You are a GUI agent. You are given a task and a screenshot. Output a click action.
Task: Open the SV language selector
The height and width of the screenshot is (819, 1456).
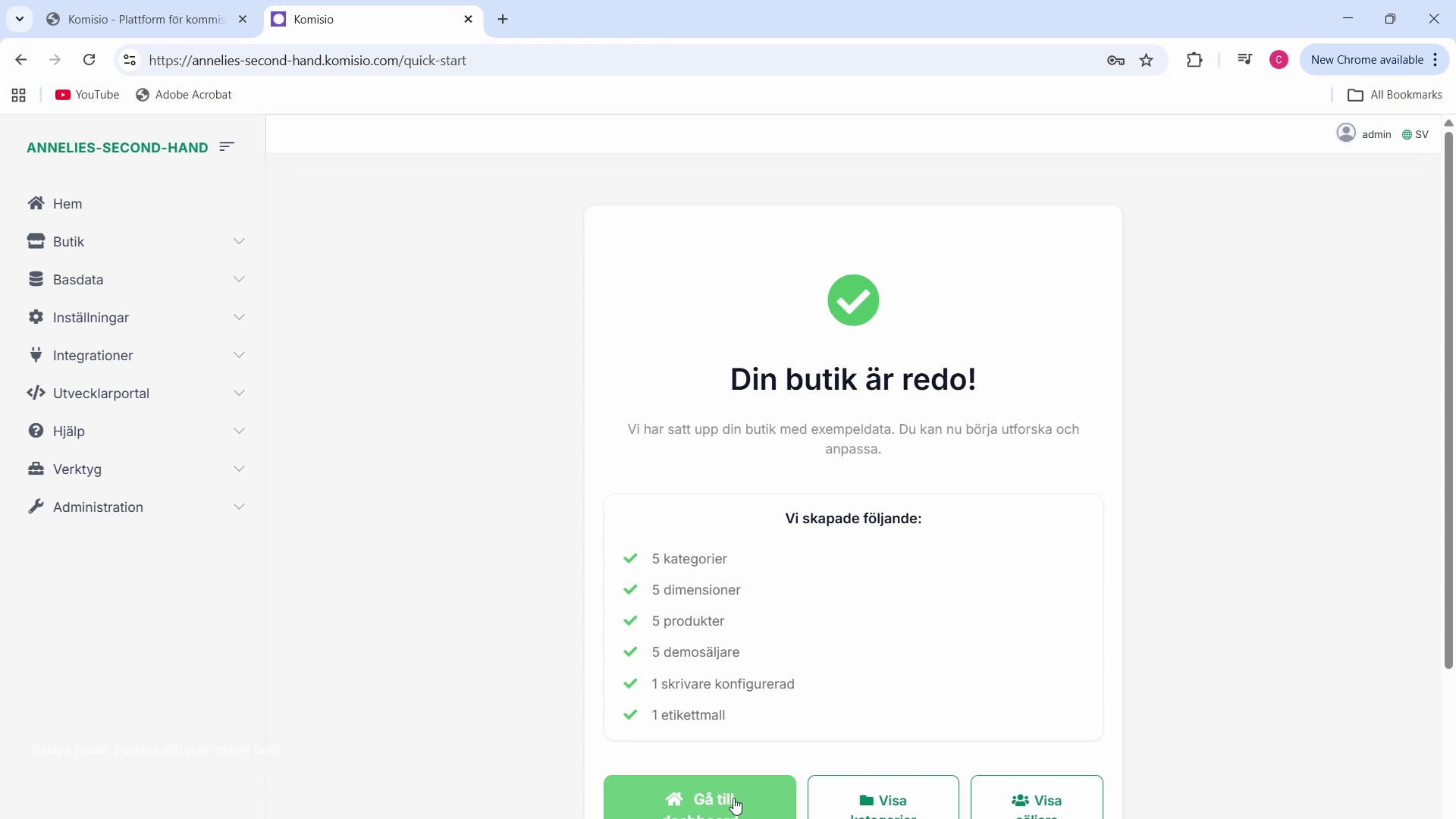tap(1414, 134)
